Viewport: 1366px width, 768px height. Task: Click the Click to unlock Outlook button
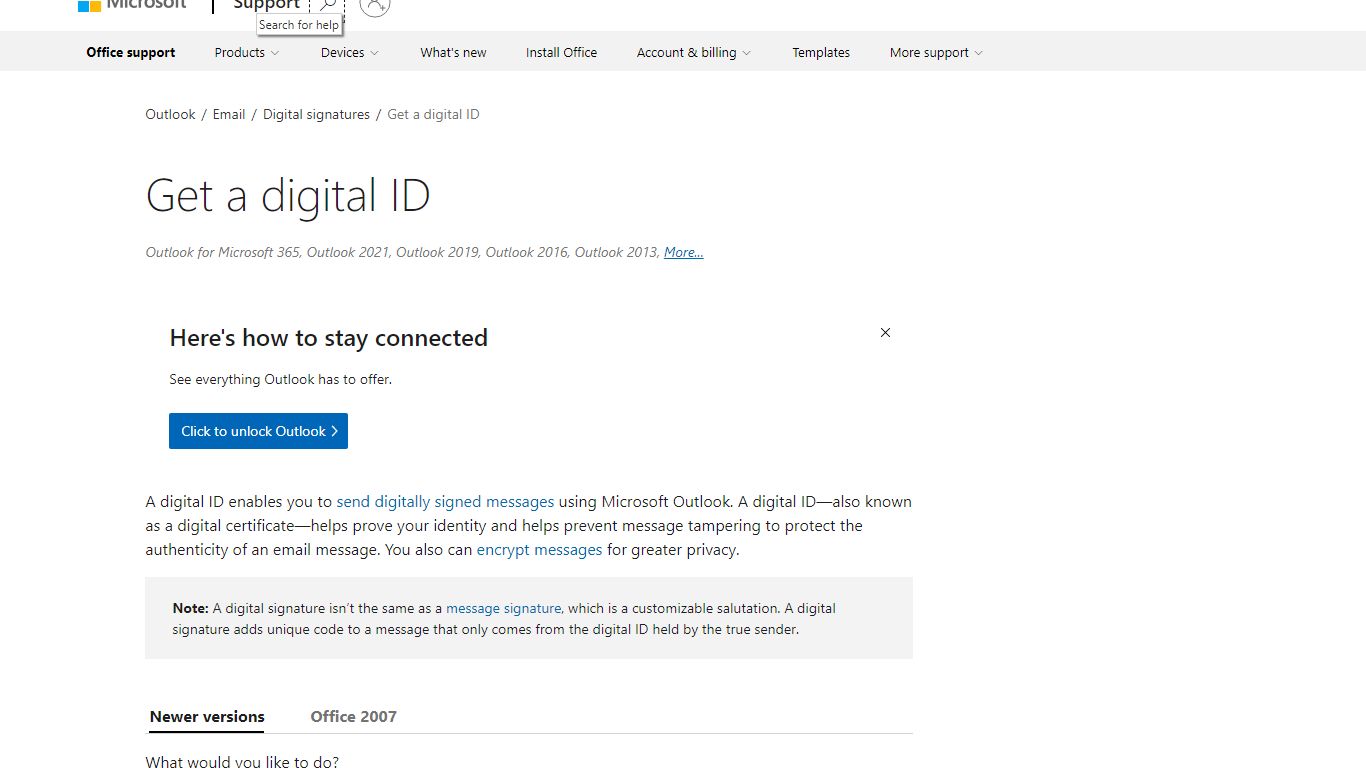click(258, 431)
